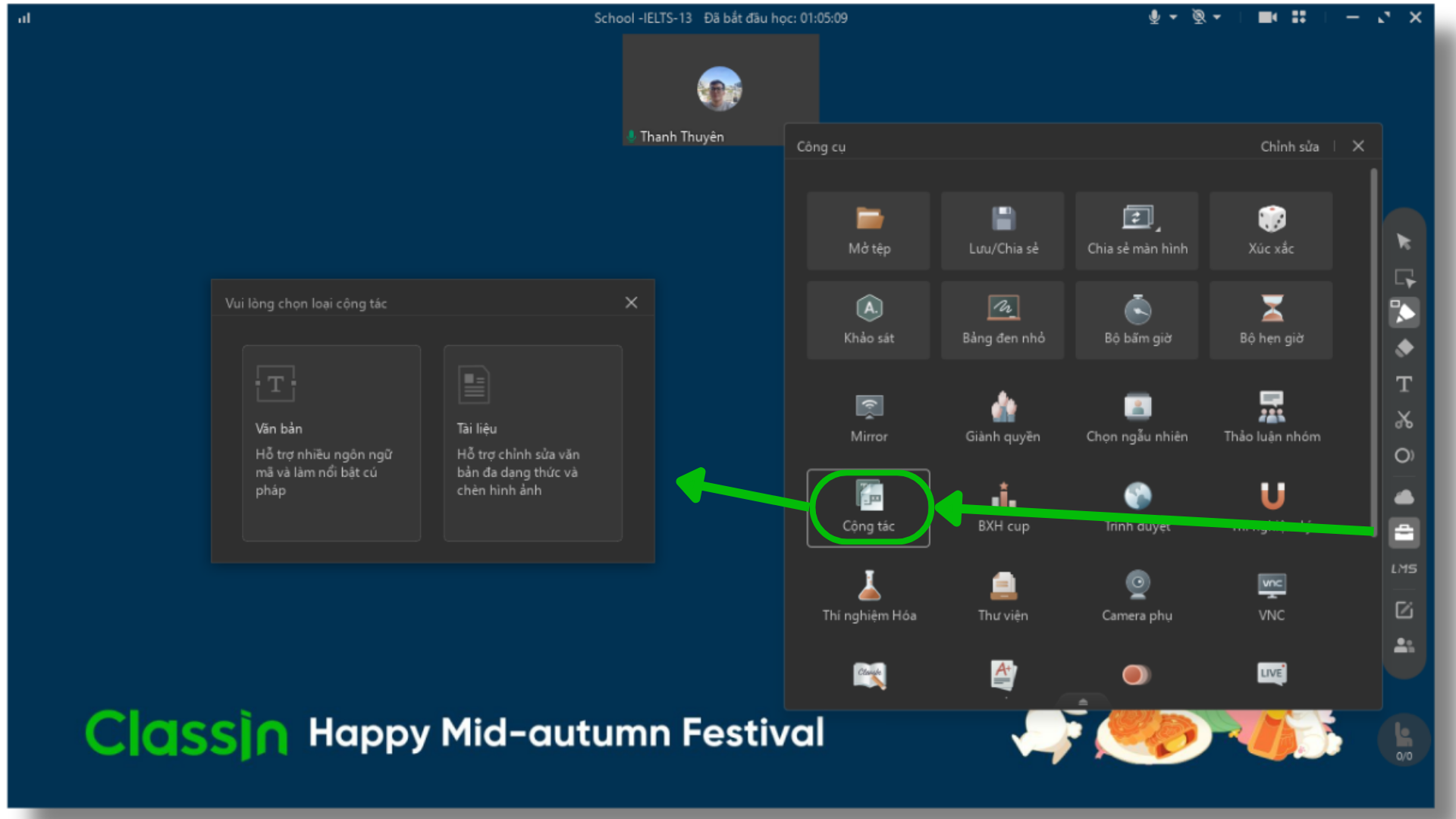Screen dimensions: 1456x819
Task: Choose the Tài liệu collaboration type
Action: 532,443
